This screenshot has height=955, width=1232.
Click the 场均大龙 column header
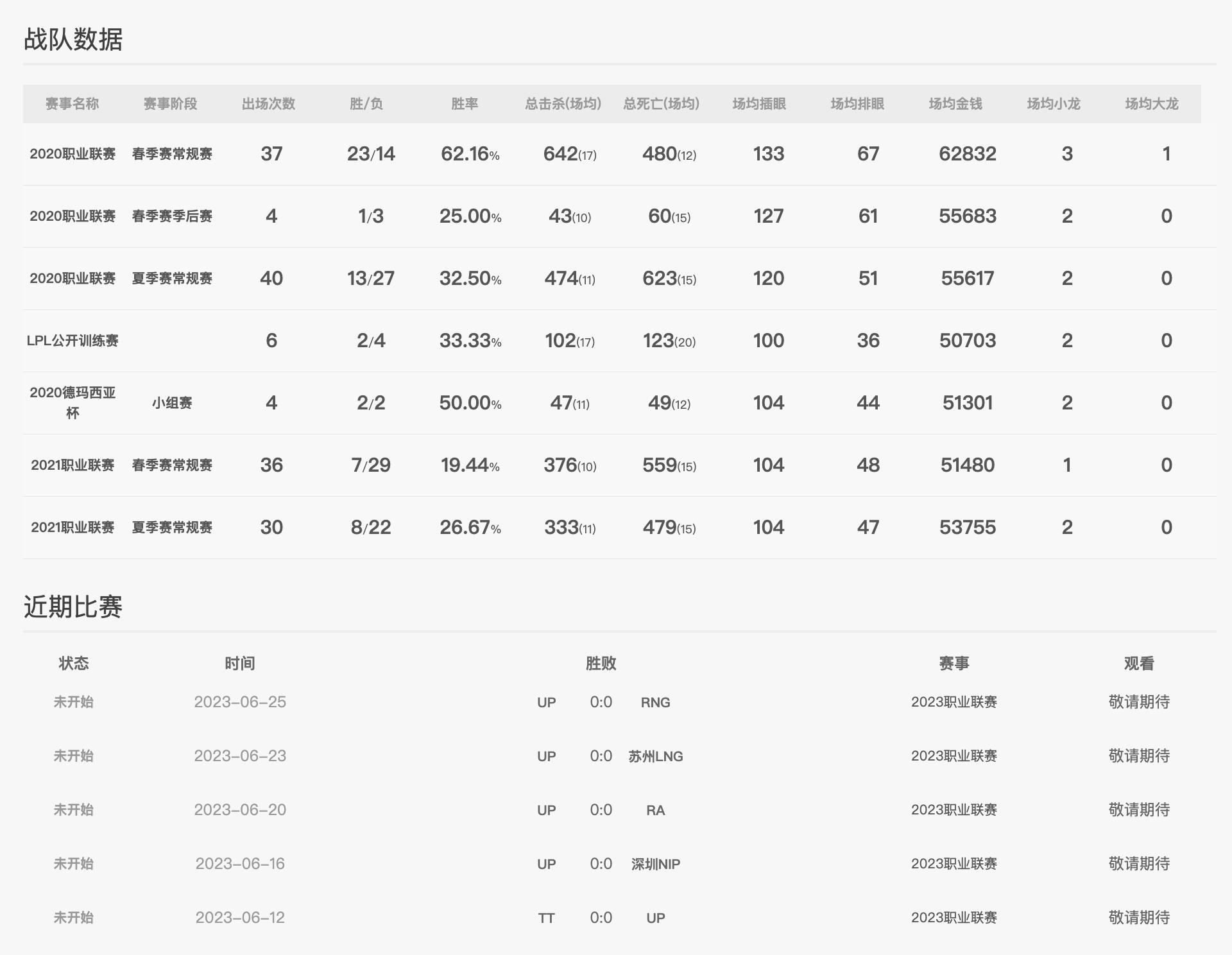1152,104
